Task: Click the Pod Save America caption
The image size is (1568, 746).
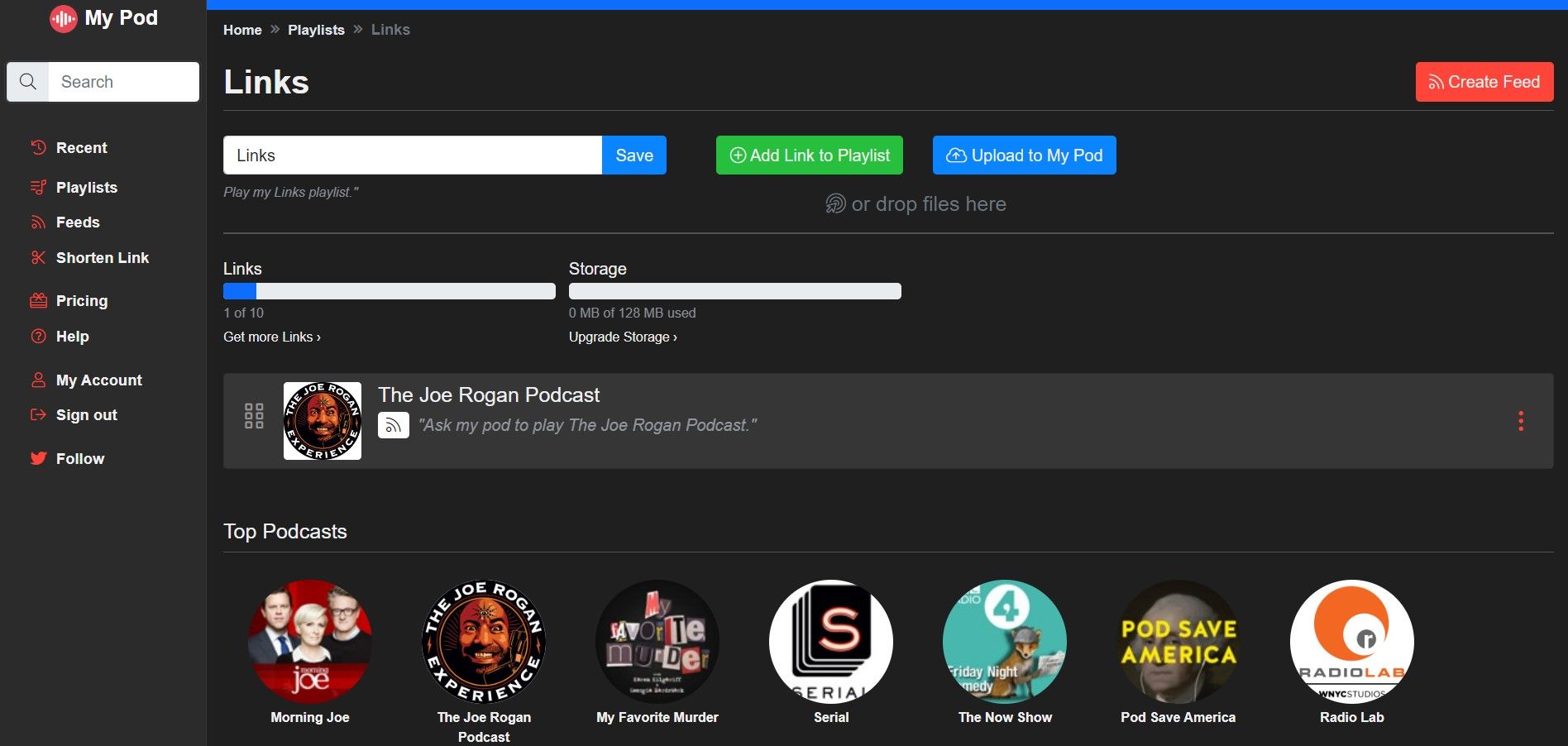Action: tap(1178, 718)
